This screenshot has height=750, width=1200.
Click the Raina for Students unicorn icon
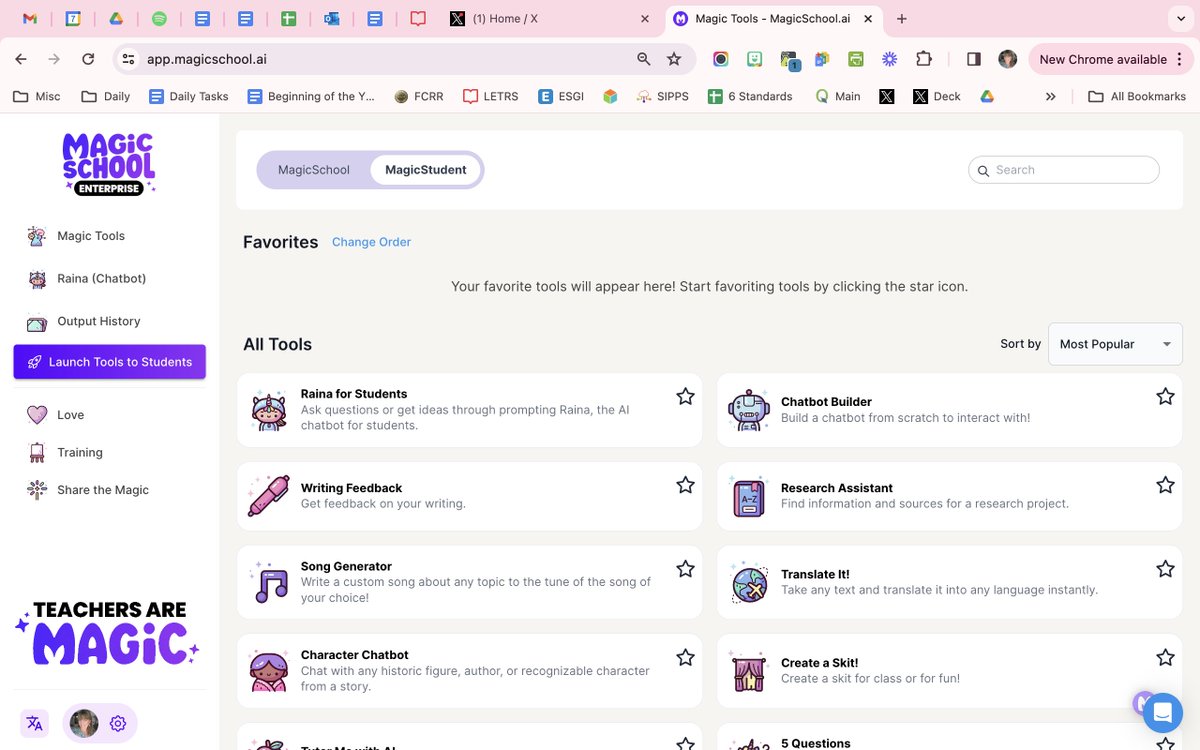tap(269, 410)
